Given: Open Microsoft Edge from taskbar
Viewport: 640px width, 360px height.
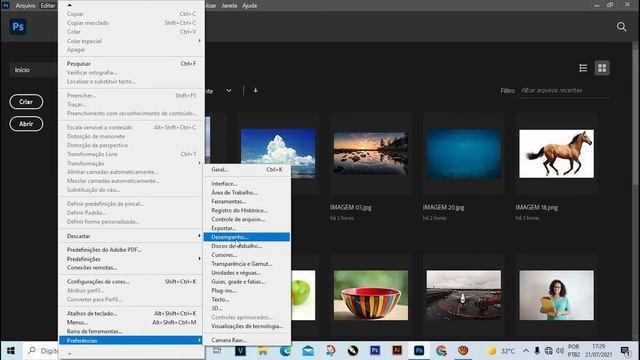Looking at the screenshot, I should [x=285, y=351].
